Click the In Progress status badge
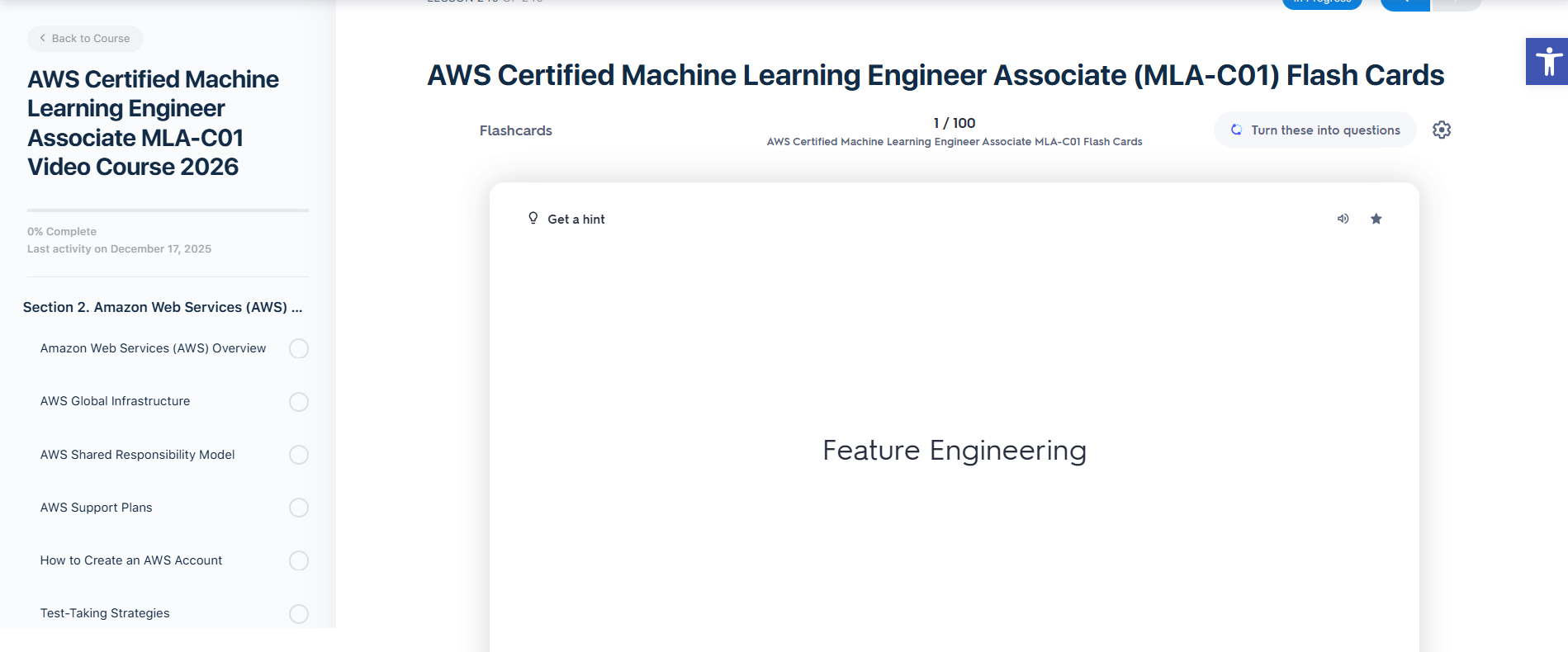This screenshot has height=652, width=1568. [1321, 3]
